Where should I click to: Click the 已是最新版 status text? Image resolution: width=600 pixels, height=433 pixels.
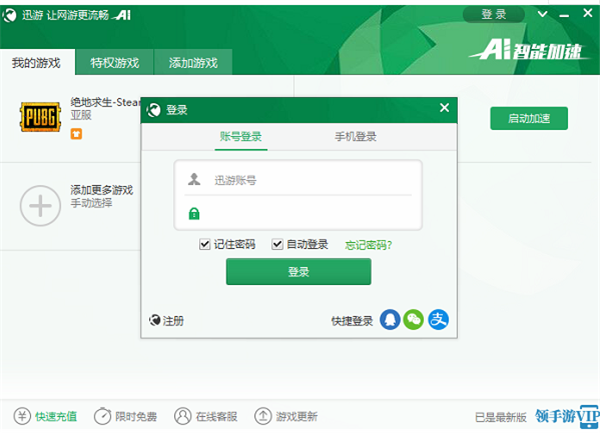click(x=501, y=417)
